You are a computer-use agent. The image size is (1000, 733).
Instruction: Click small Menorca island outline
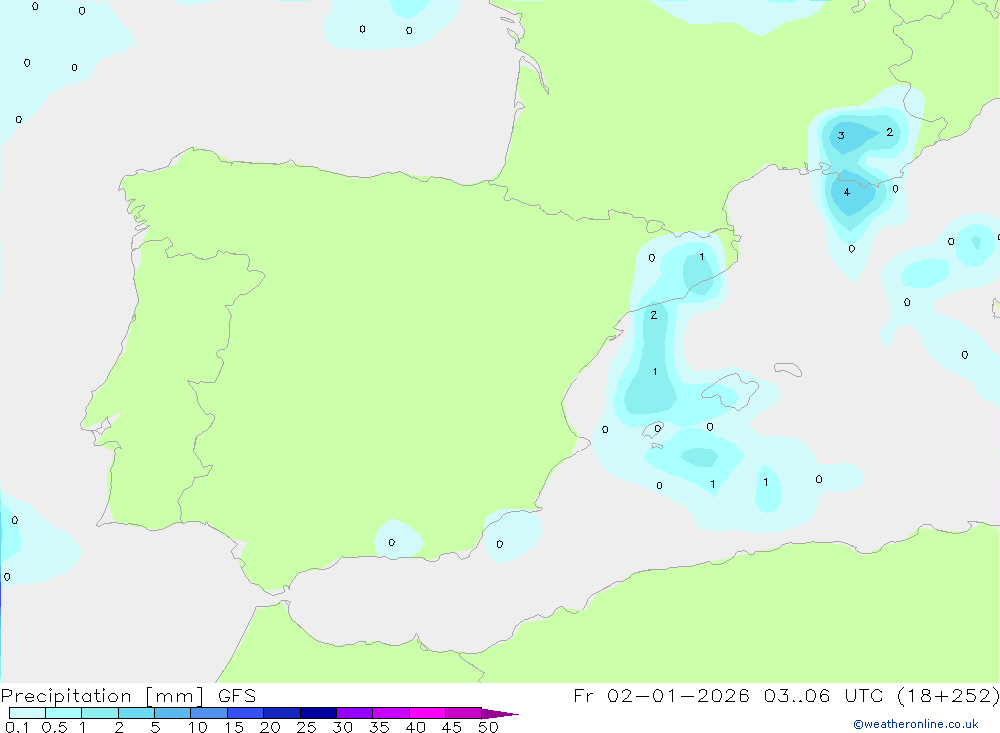[x=788, y=370]
